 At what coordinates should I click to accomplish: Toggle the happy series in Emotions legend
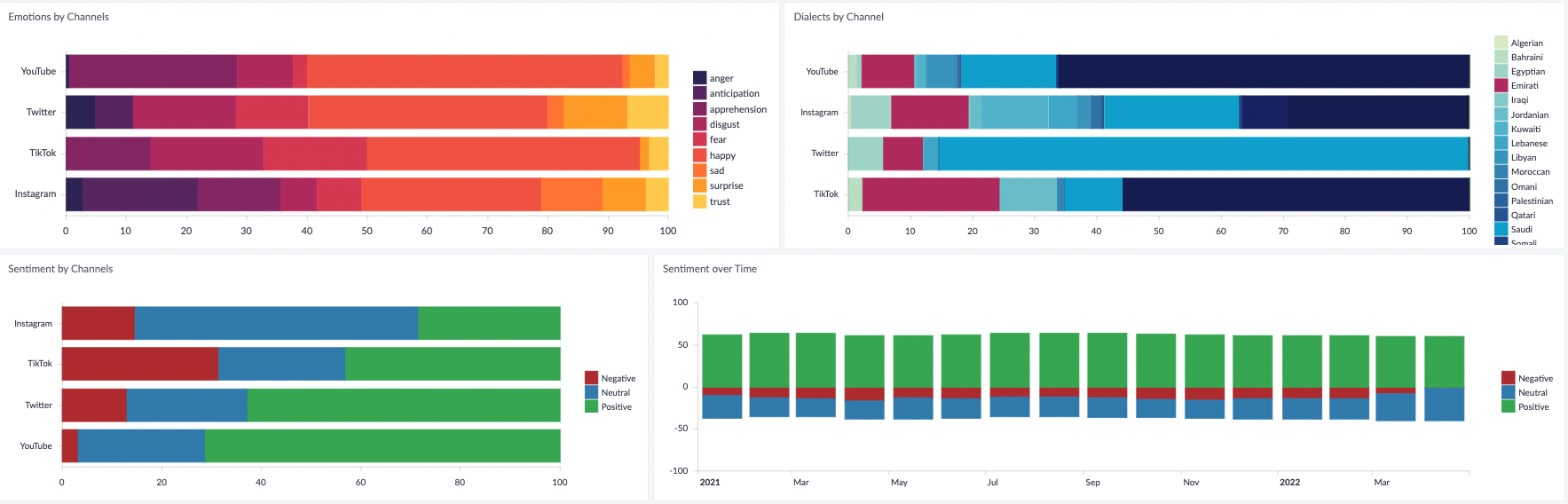click(x=722, y=155)
